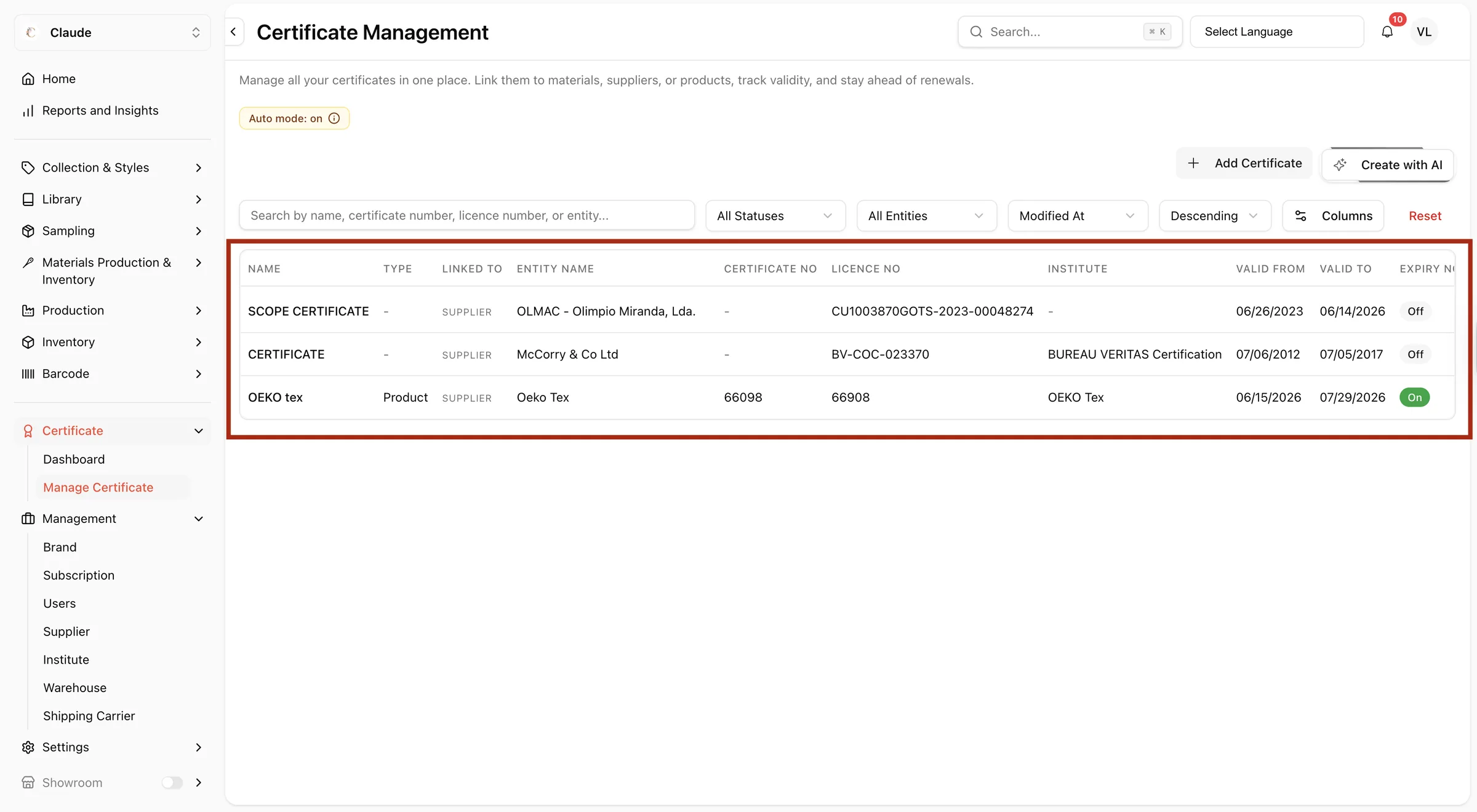Open the notifications bell
This screenshot has height=812, width=1477.
pos(1387,32)
